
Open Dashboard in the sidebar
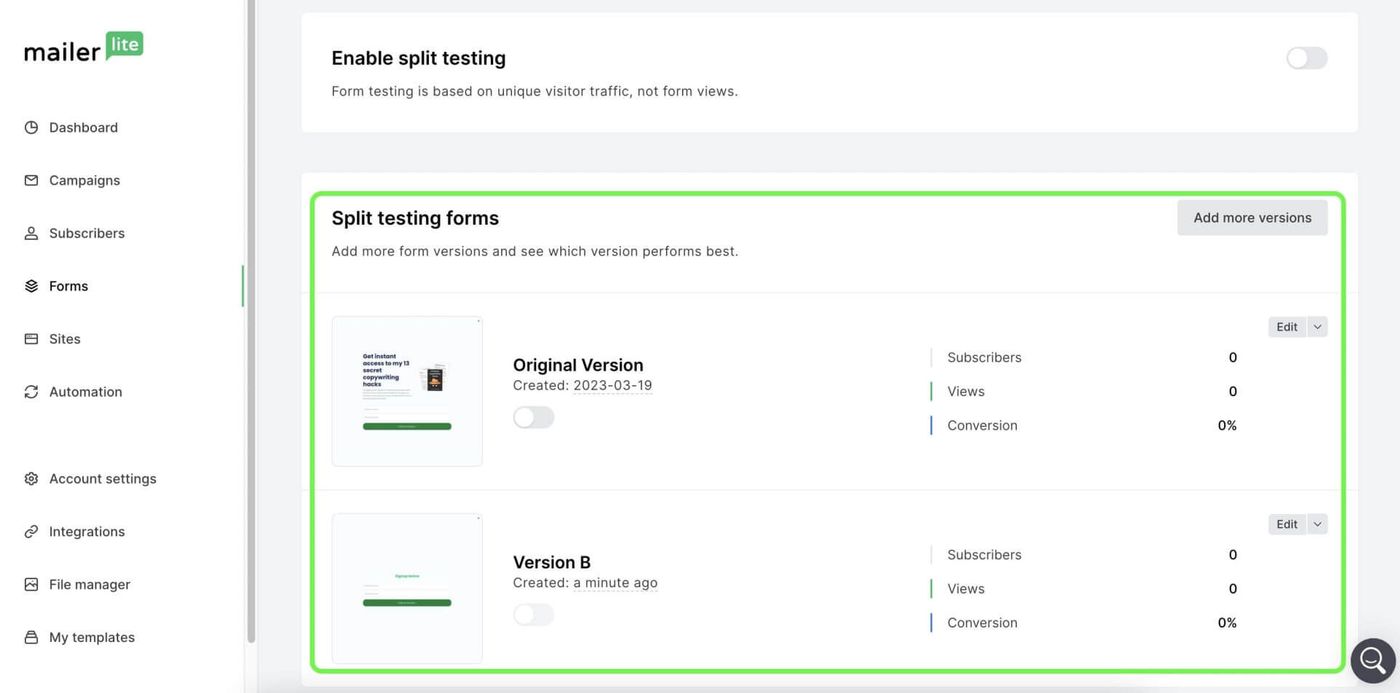pyautogui.click(x=83, y=127)
